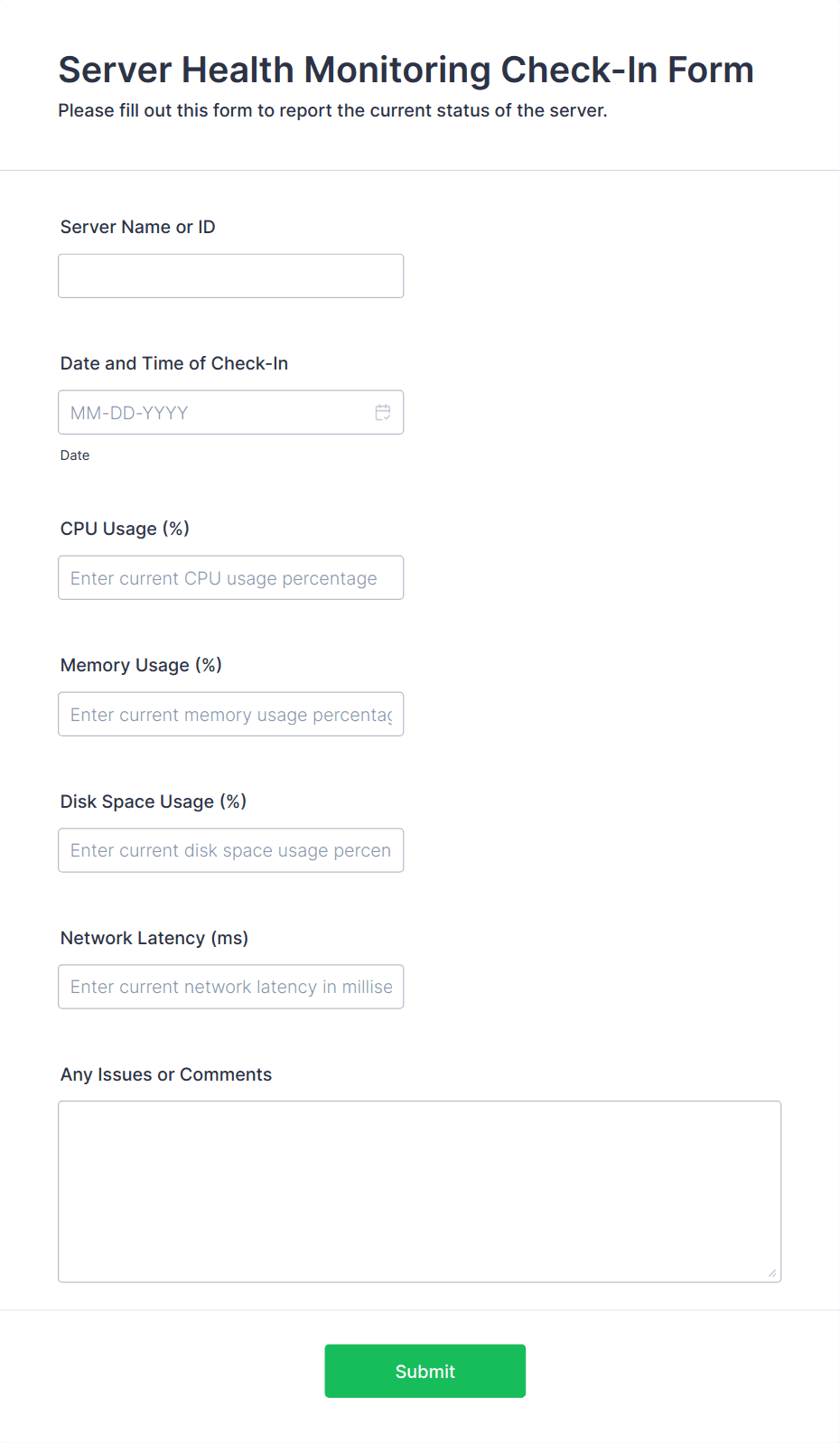The width and height of the screenshot is (840, 1443).
Task: Click the 'Any Issues or Comments' label
Action: point(166,1074)
